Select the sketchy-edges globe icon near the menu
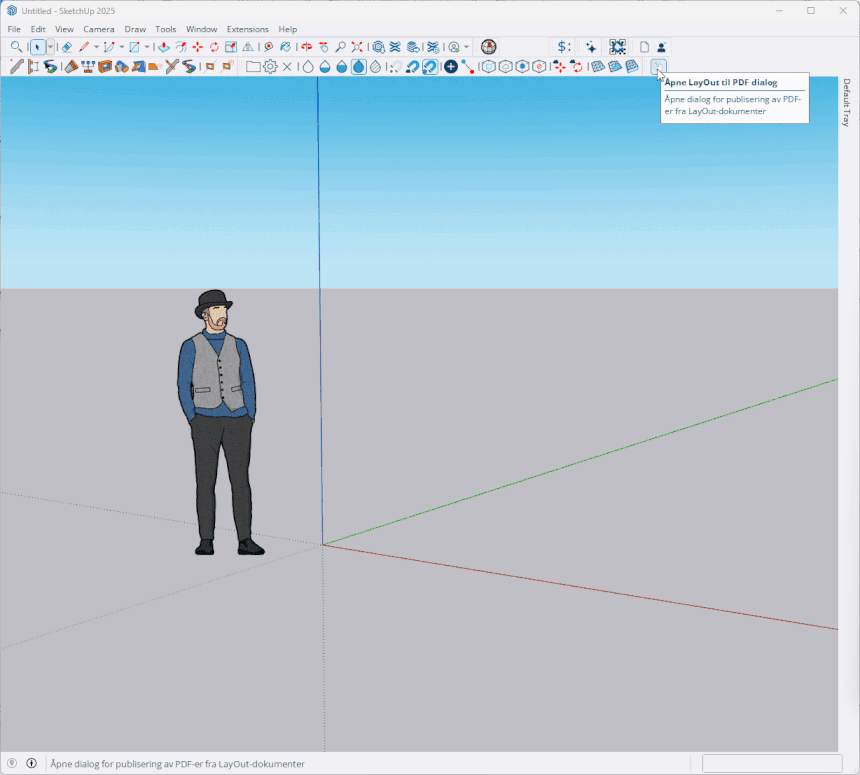This screenshot has width=860, height=775. click(488, 46)
